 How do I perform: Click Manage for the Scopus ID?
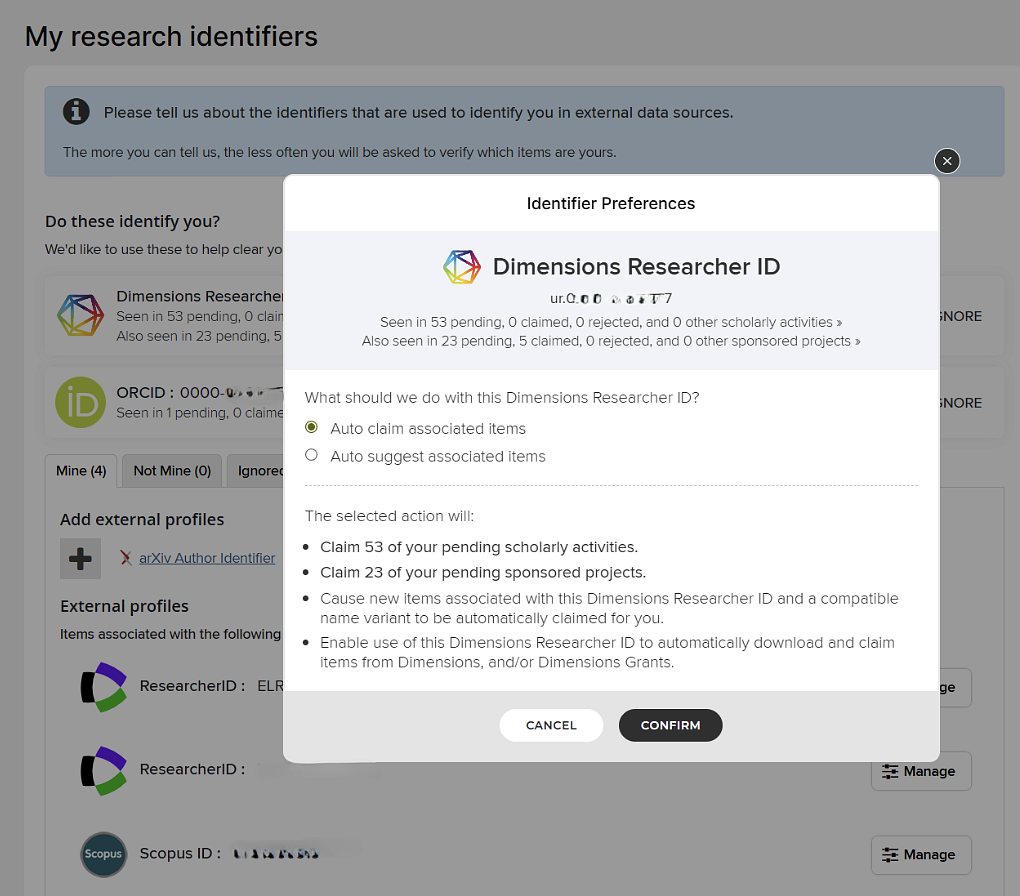[x=920, y=855]
